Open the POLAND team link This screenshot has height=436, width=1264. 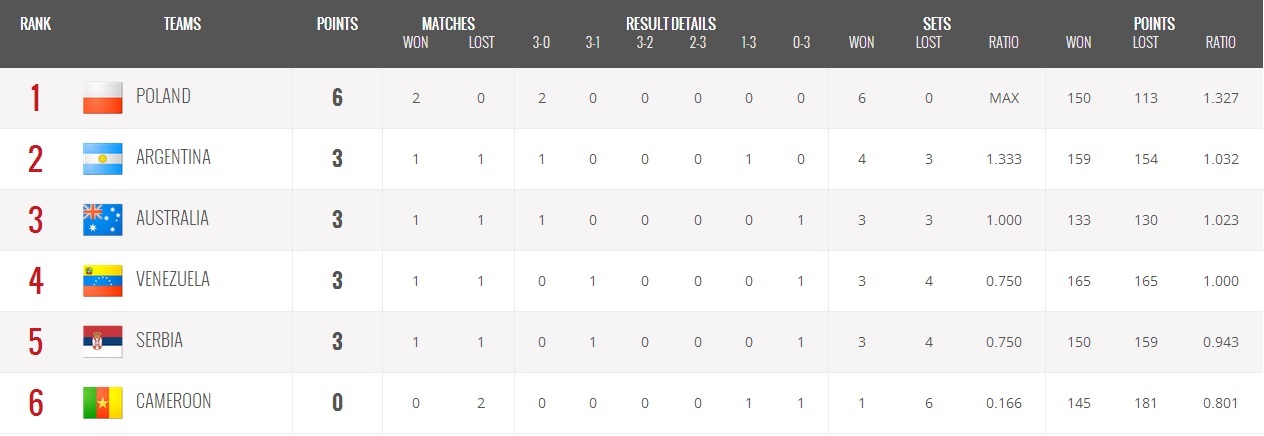click(163, 97)
